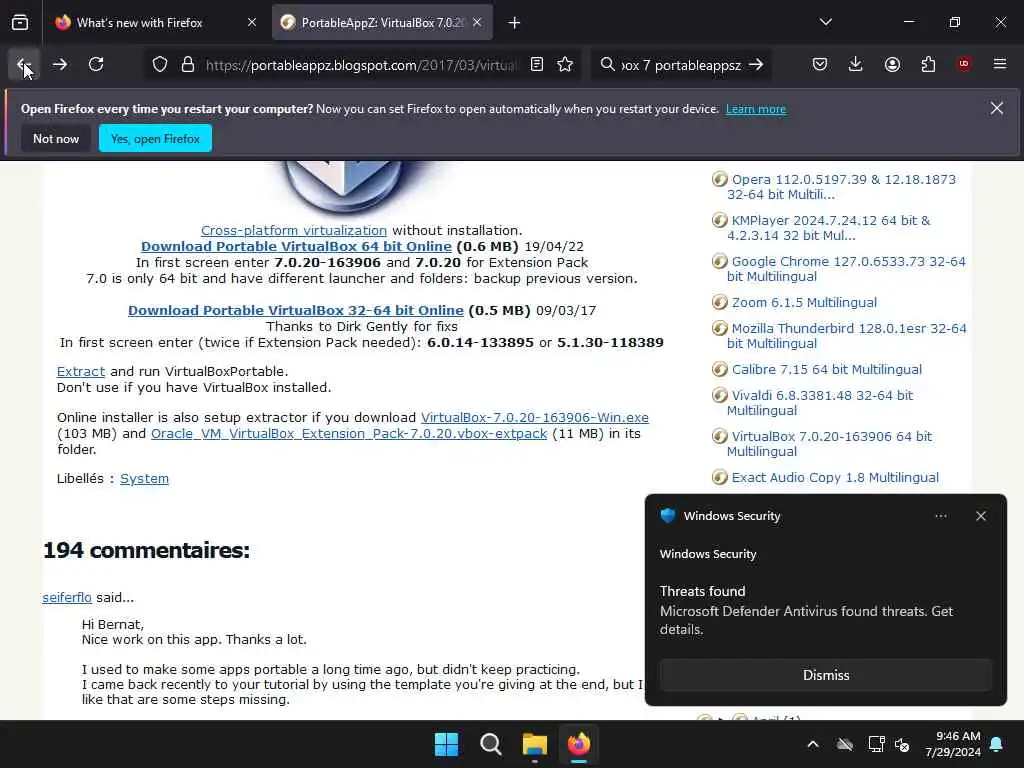Open Firefox View icon in tab bar
The width and height of the screenshot is (1024, 768).
click(x=20, y=23)
